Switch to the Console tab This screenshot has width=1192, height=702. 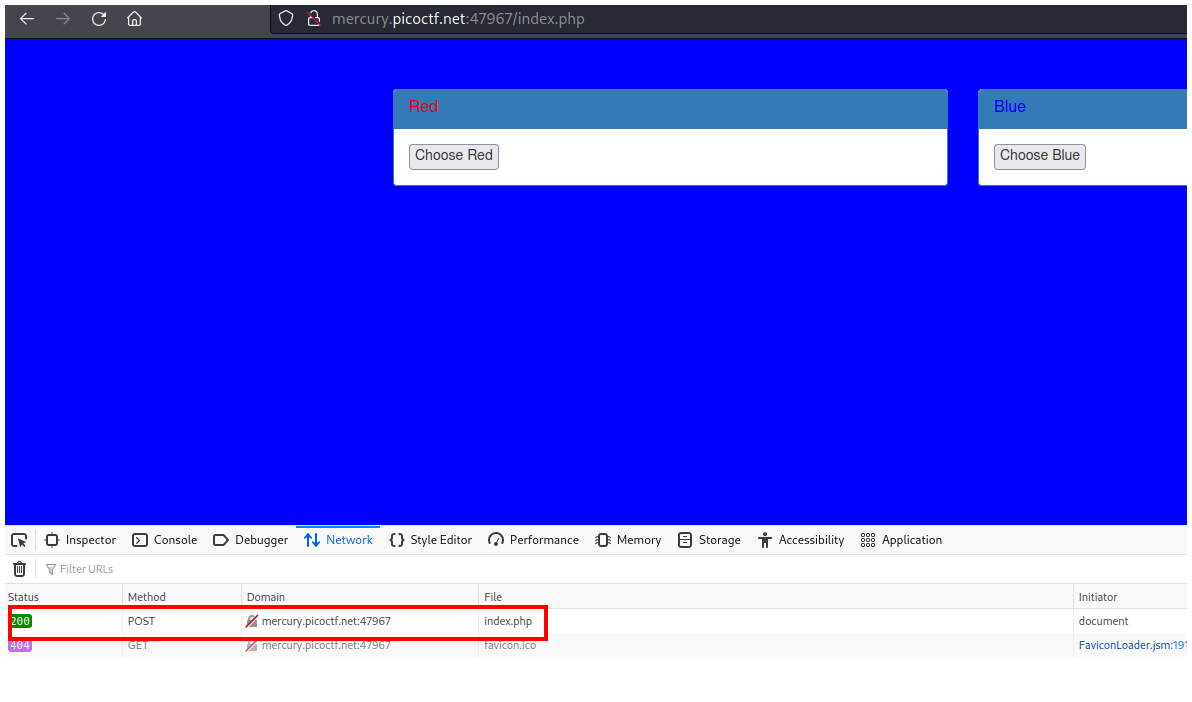[165, 540]
